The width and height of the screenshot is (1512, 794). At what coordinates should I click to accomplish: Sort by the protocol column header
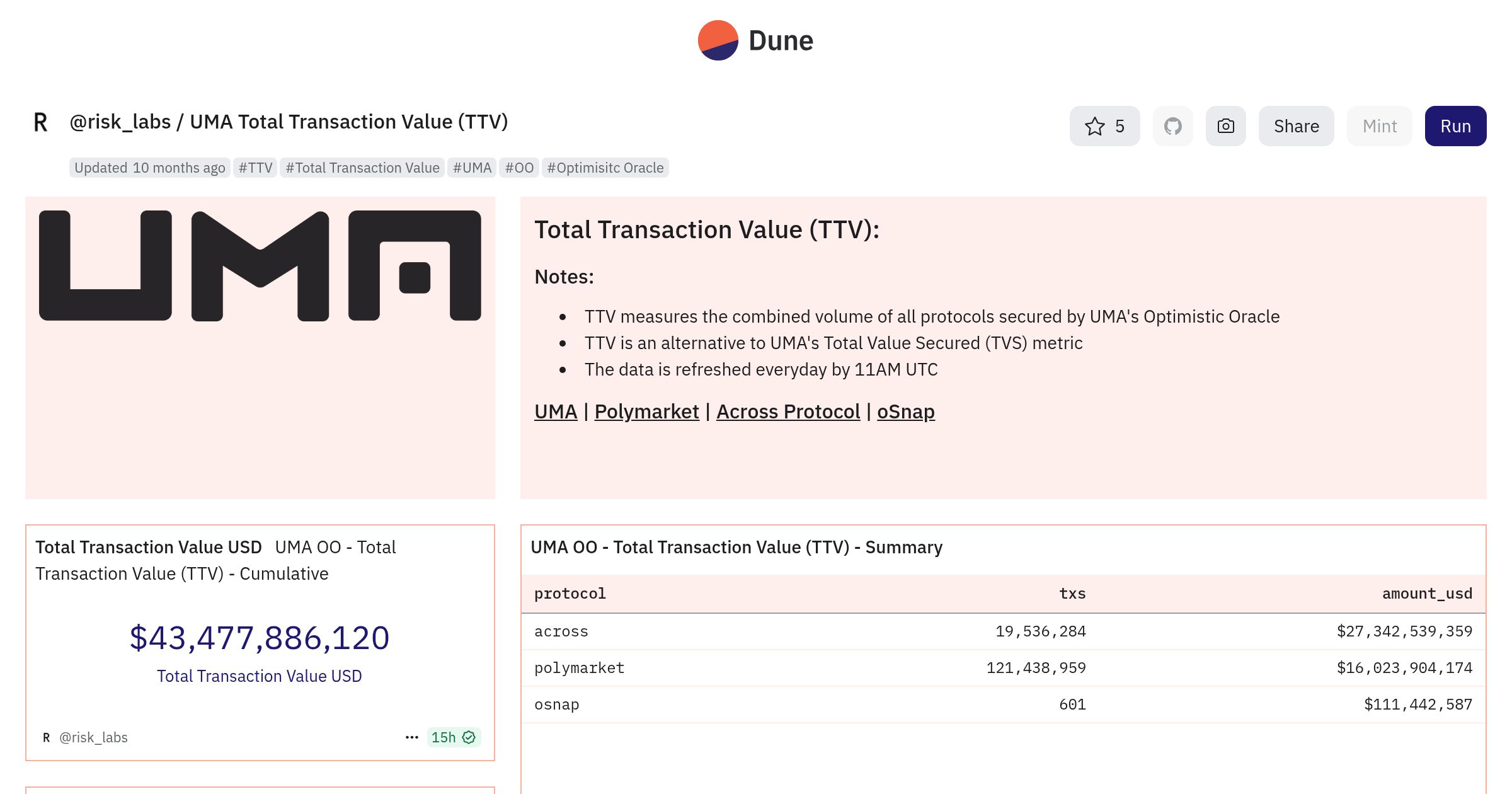570,594
